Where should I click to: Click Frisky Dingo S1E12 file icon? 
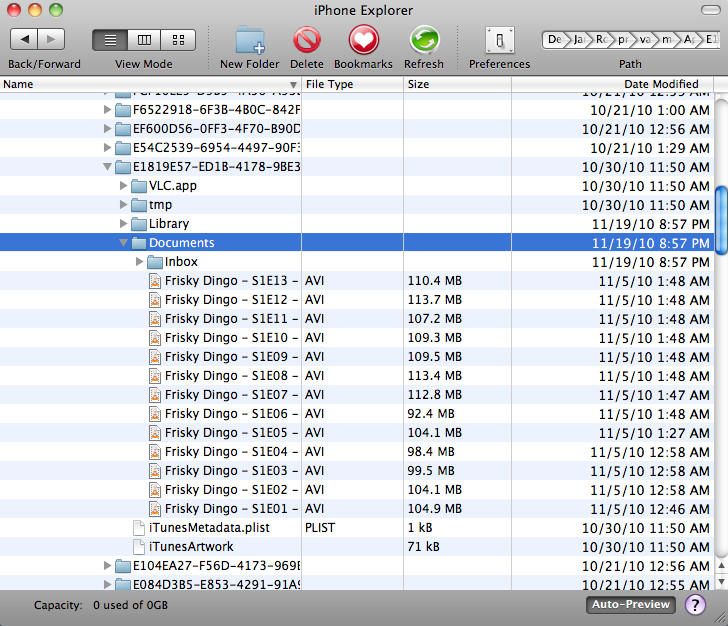click(x=155, y=300)
